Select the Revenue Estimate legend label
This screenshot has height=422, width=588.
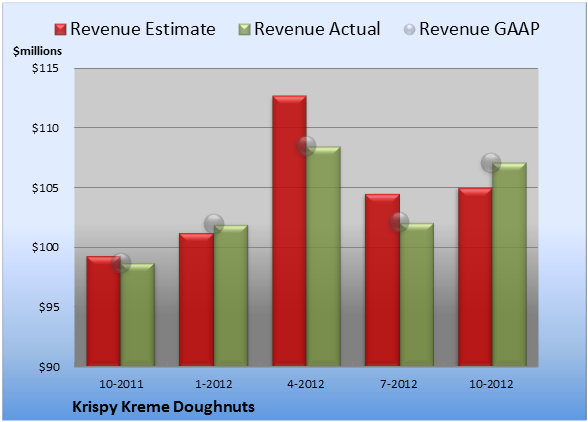click(143, 29)
